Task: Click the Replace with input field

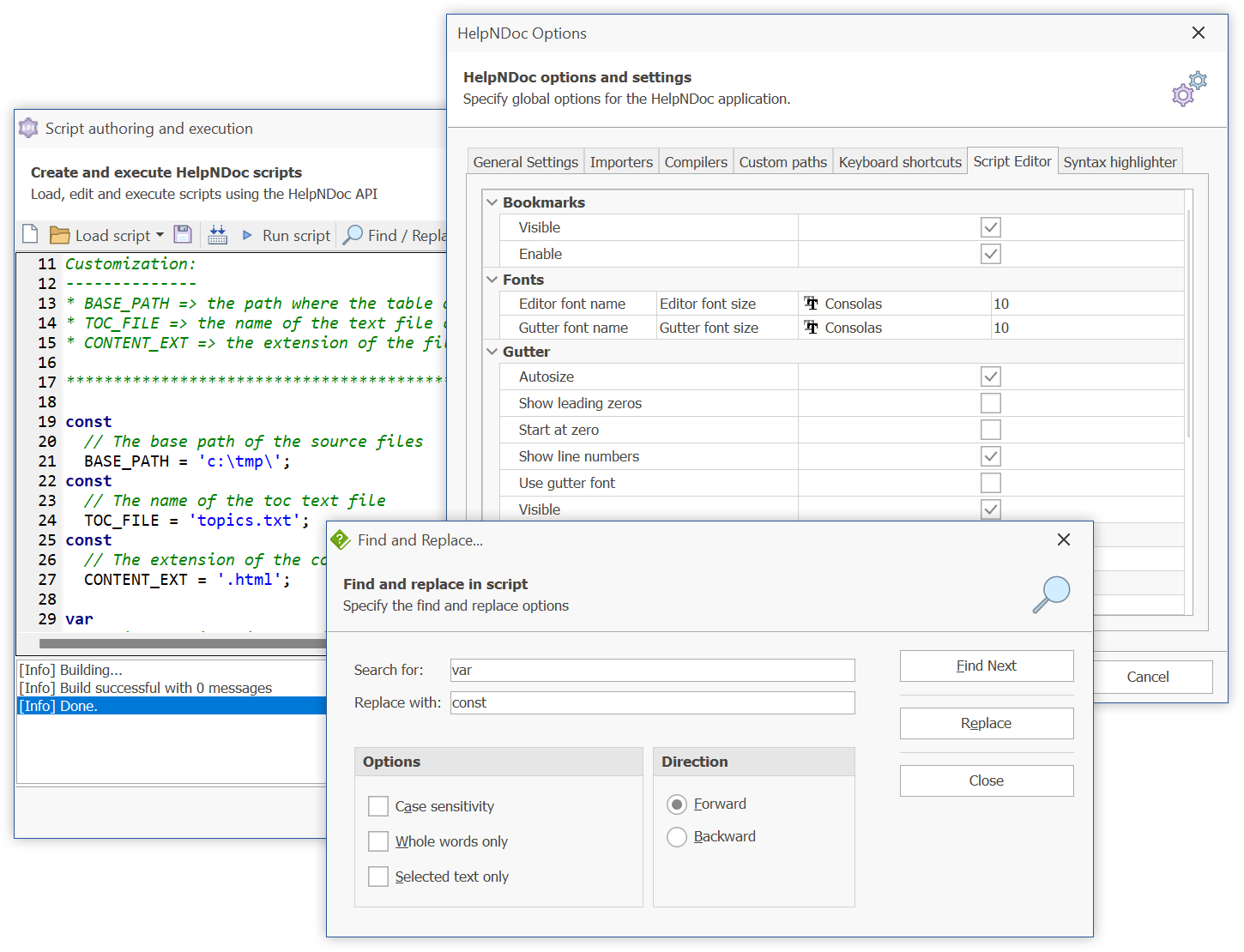Action: point(652,702)
